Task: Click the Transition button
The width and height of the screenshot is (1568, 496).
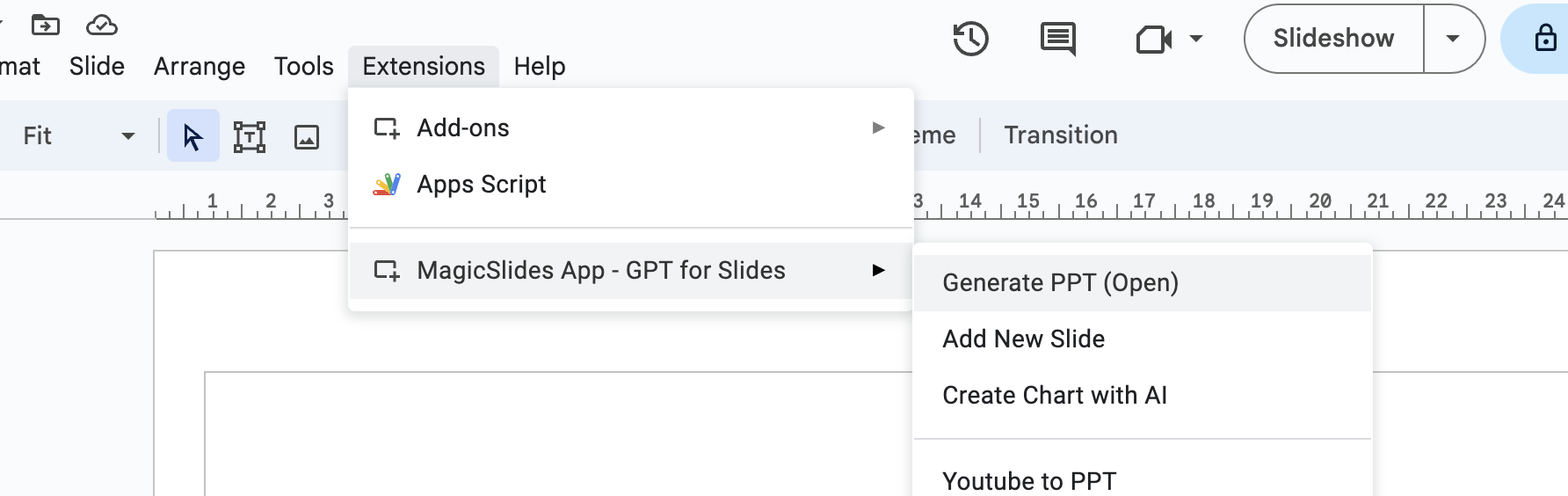Action: pyautogui.click(x=1061, y=135)
